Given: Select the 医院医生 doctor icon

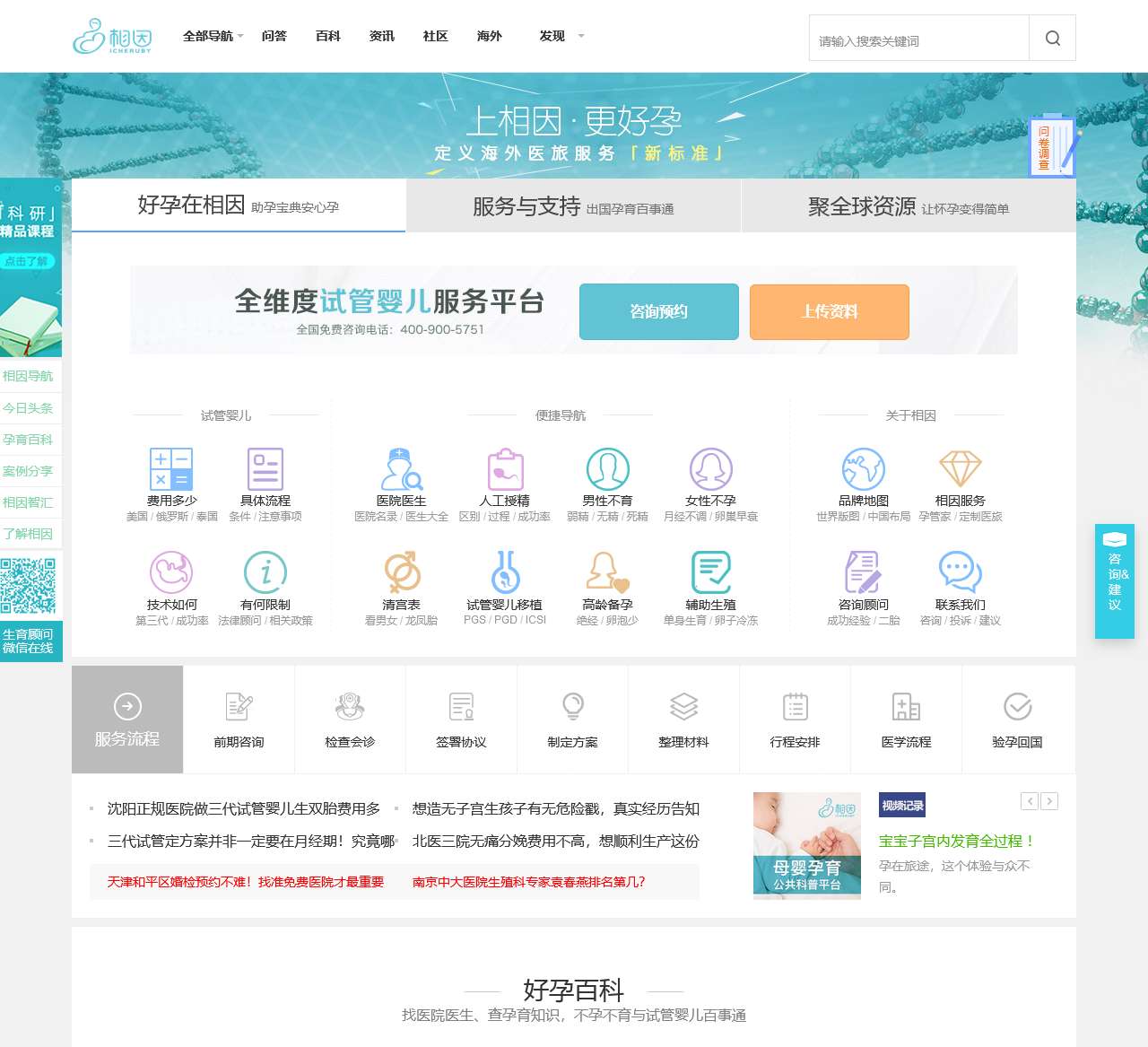Looking at the screenshot, I should click(x=401, y=469).
